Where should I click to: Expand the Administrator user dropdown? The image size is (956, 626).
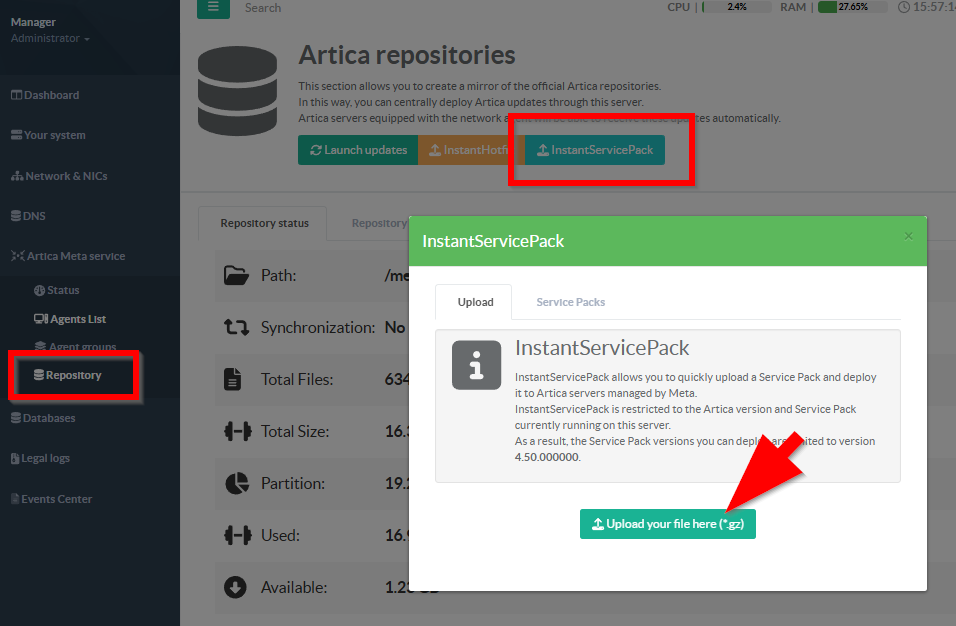coord(50,38)
